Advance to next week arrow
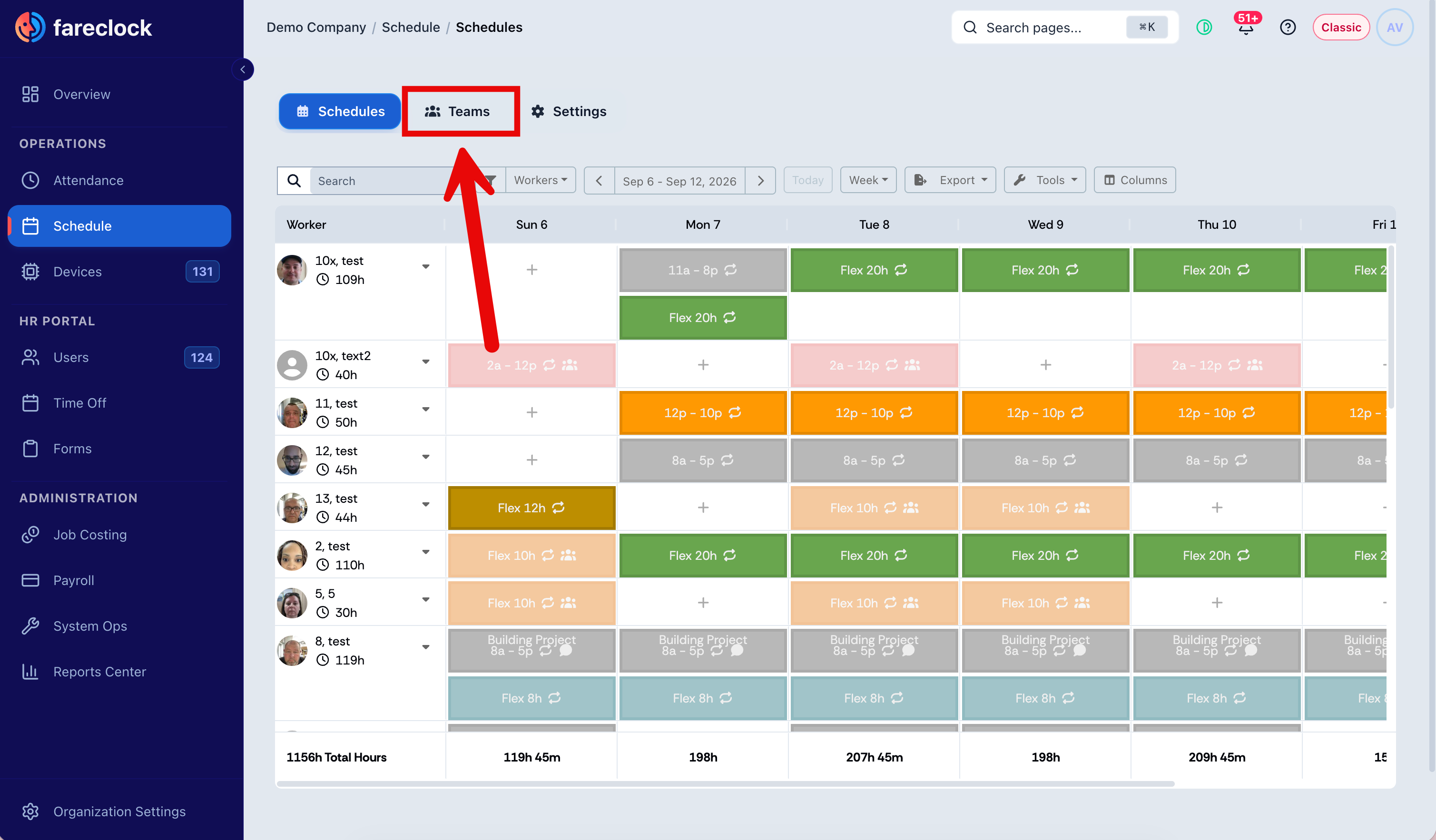This screenshot has width=1436, height=840. (x=761, y=181)
